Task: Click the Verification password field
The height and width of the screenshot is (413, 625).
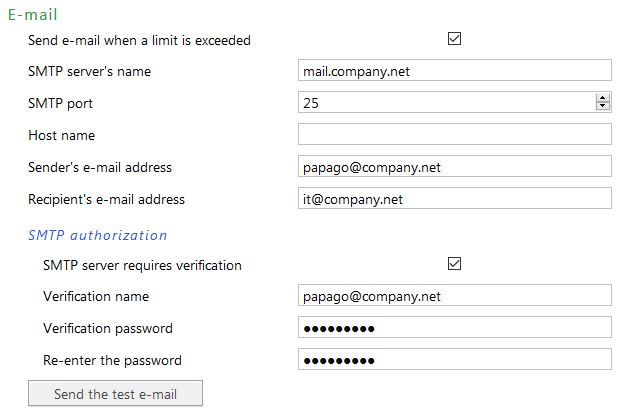Action: 454,328
